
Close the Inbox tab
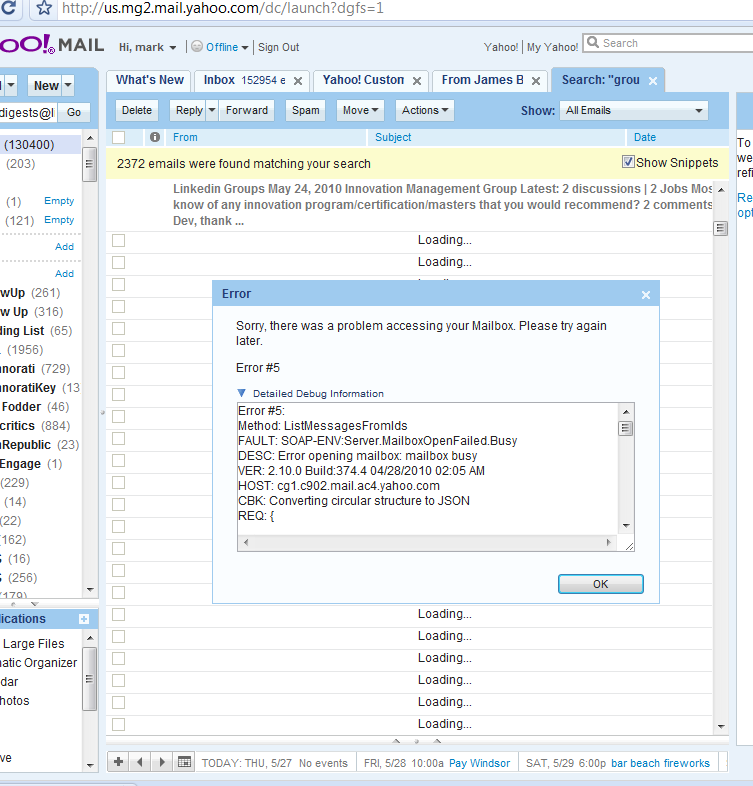(x=298, y=81)
